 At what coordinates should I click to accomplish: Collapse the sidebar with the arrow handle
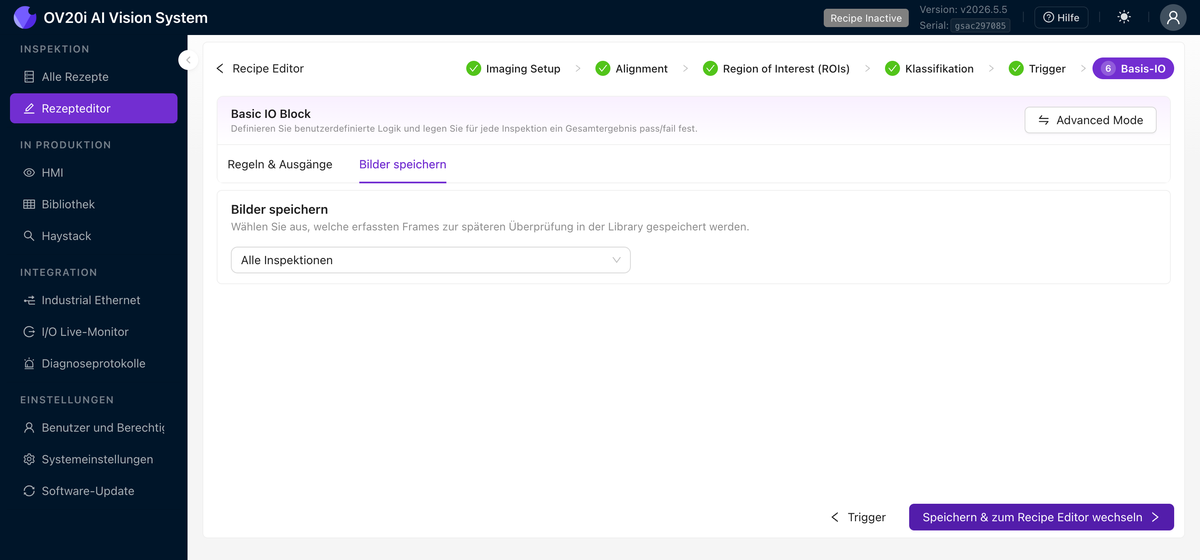187,60
